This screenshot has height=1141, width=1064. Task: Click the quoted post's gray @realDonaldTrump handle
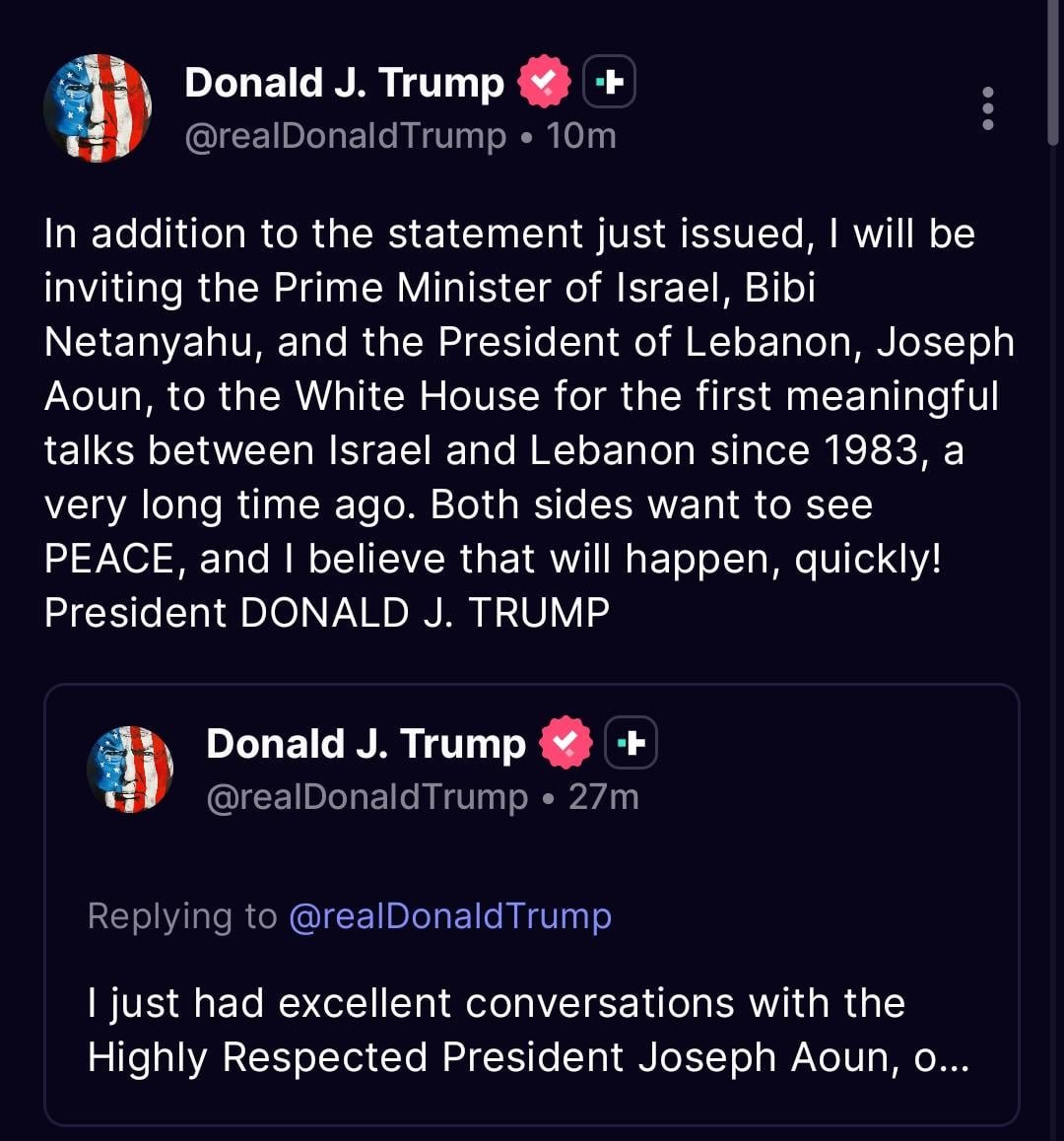pos(366,797)
